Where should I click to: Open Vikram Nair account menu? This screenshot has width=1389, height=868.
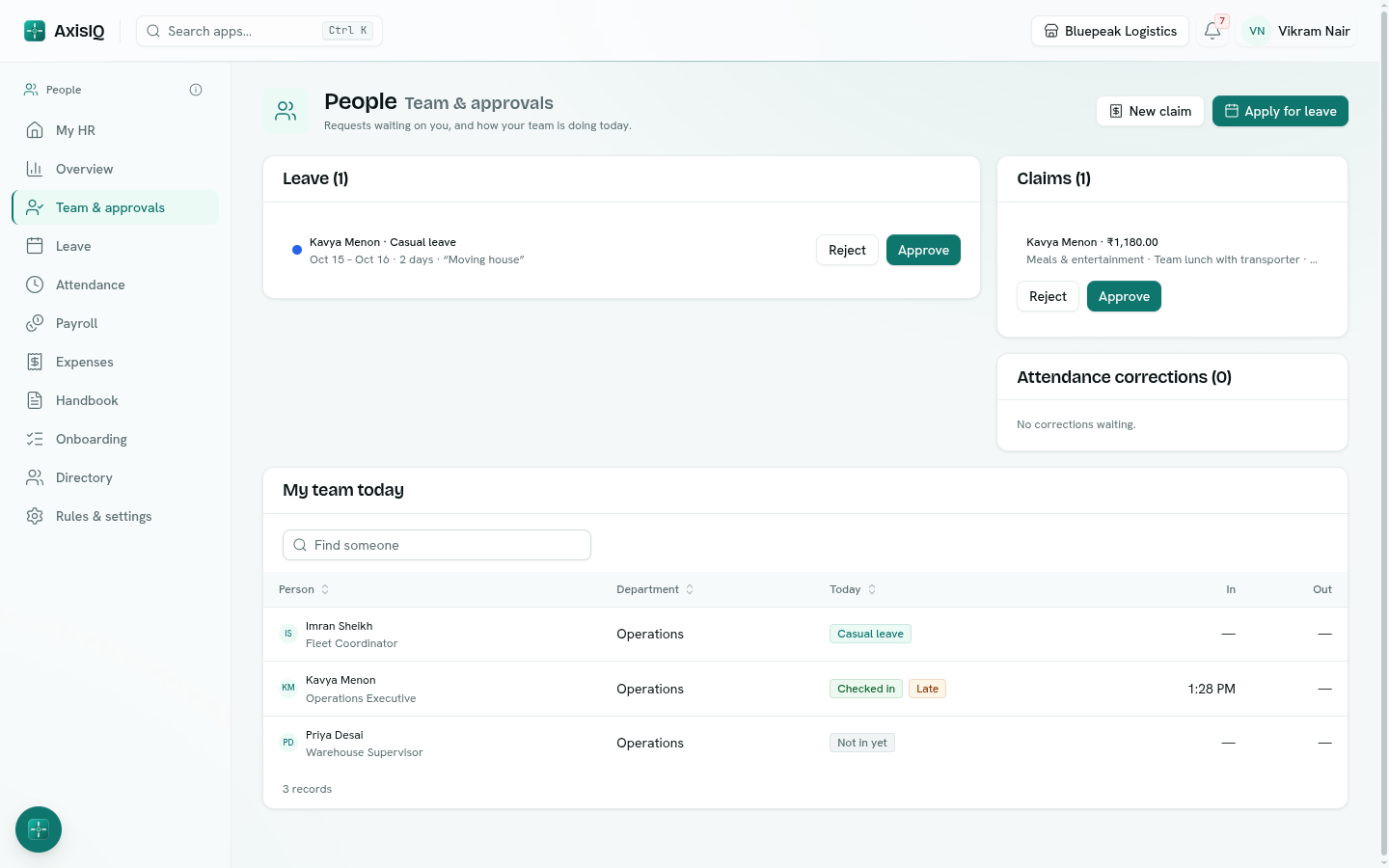[1298, 31]
